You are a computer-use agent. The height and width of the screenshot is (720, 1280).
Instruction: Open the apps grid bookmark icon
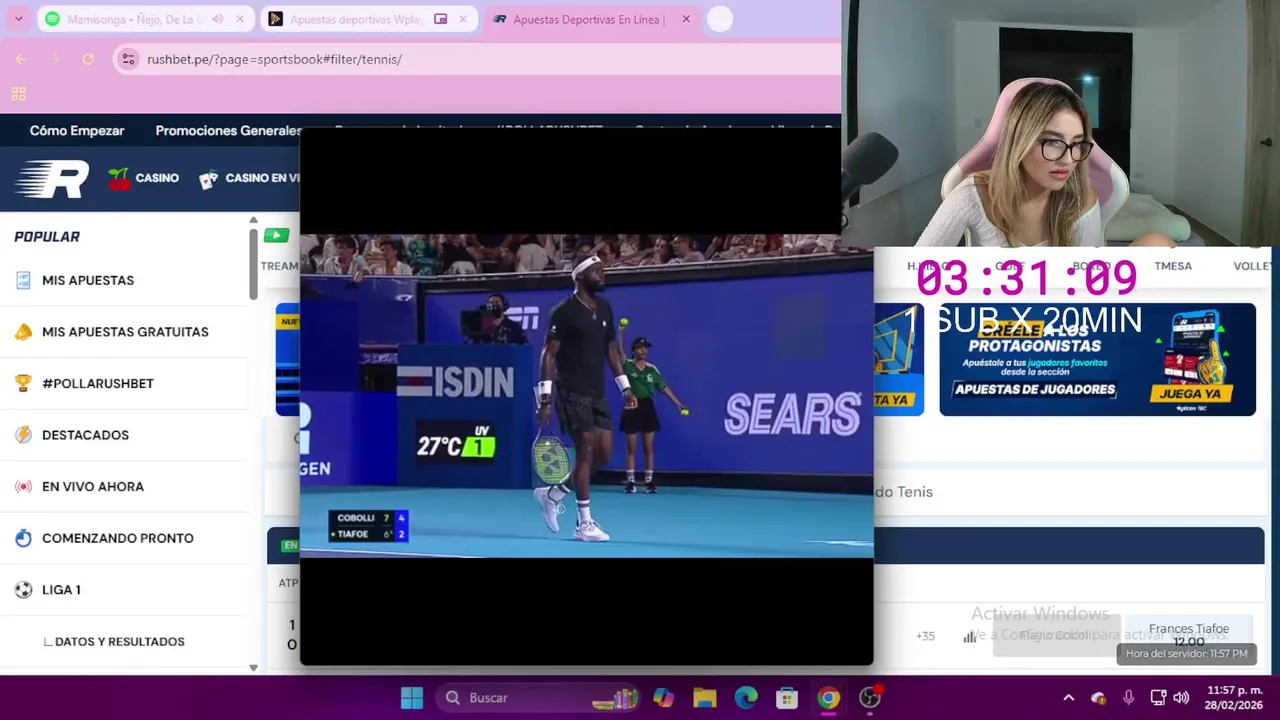click(x=18, y=94)
